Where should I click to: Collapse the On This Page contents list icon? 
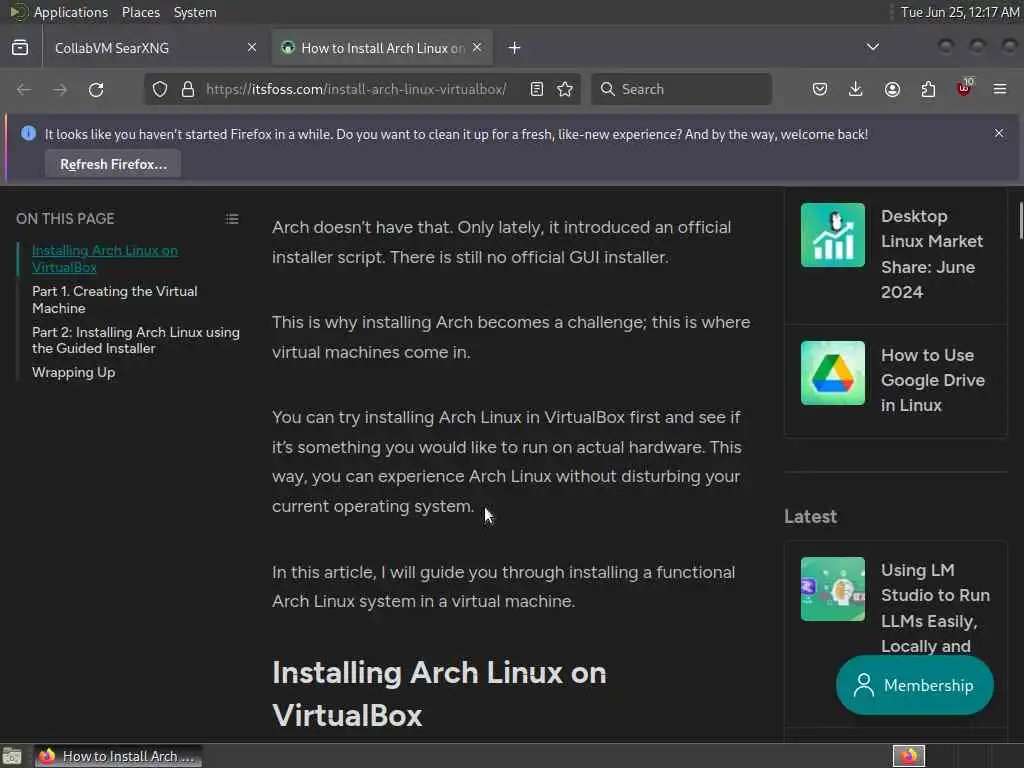(232, 219)
